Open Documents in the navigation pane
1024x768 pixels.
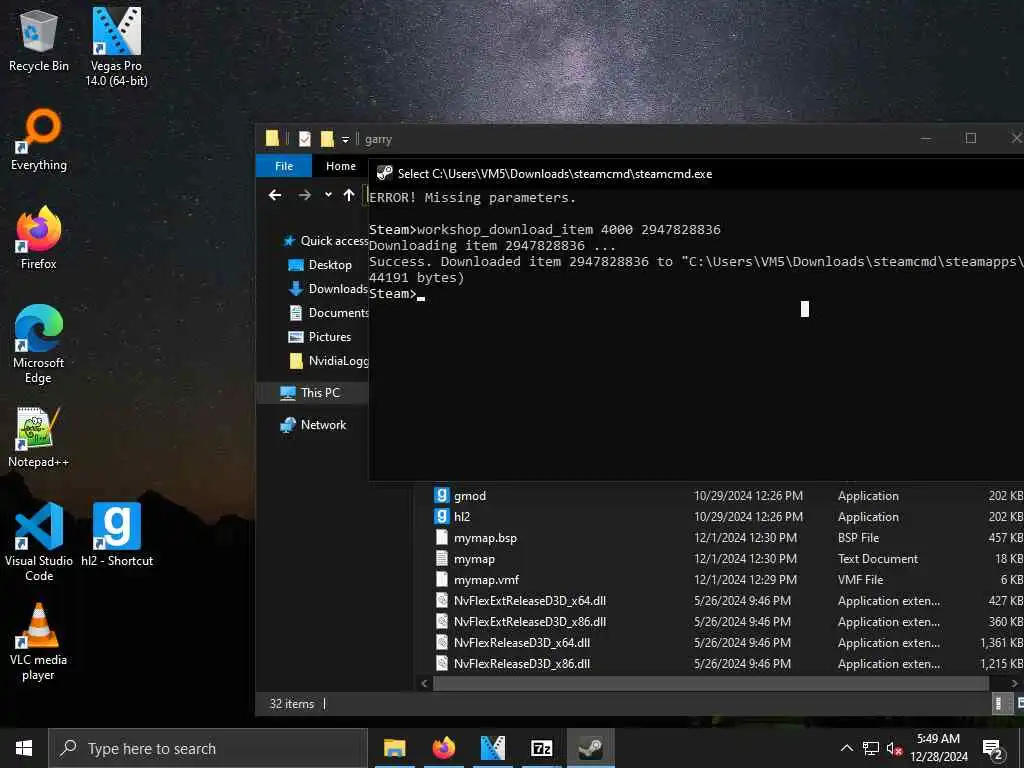(x=328, y=313)
